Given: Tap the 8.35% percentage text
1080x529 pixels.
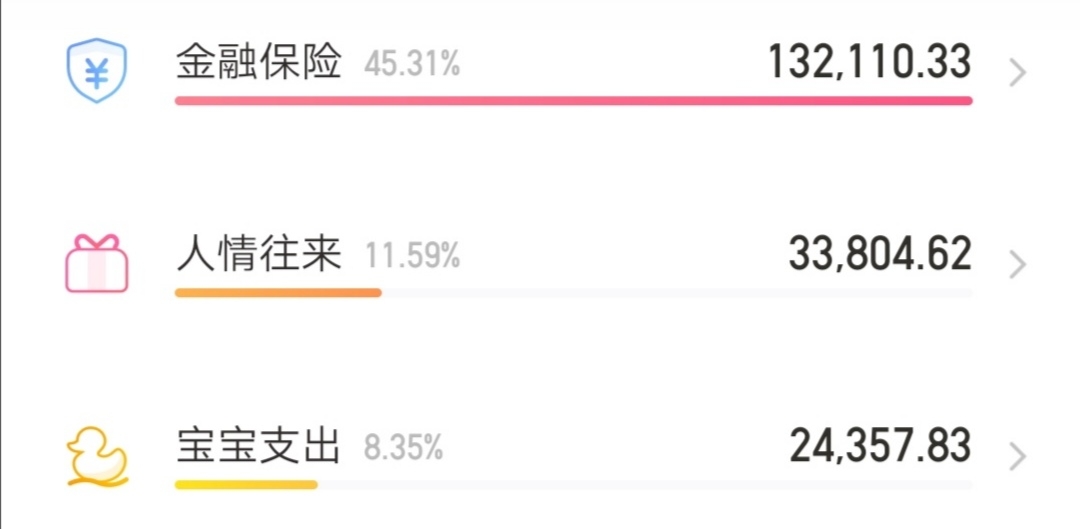Looking at the screenshot, I should click(404, 448).
